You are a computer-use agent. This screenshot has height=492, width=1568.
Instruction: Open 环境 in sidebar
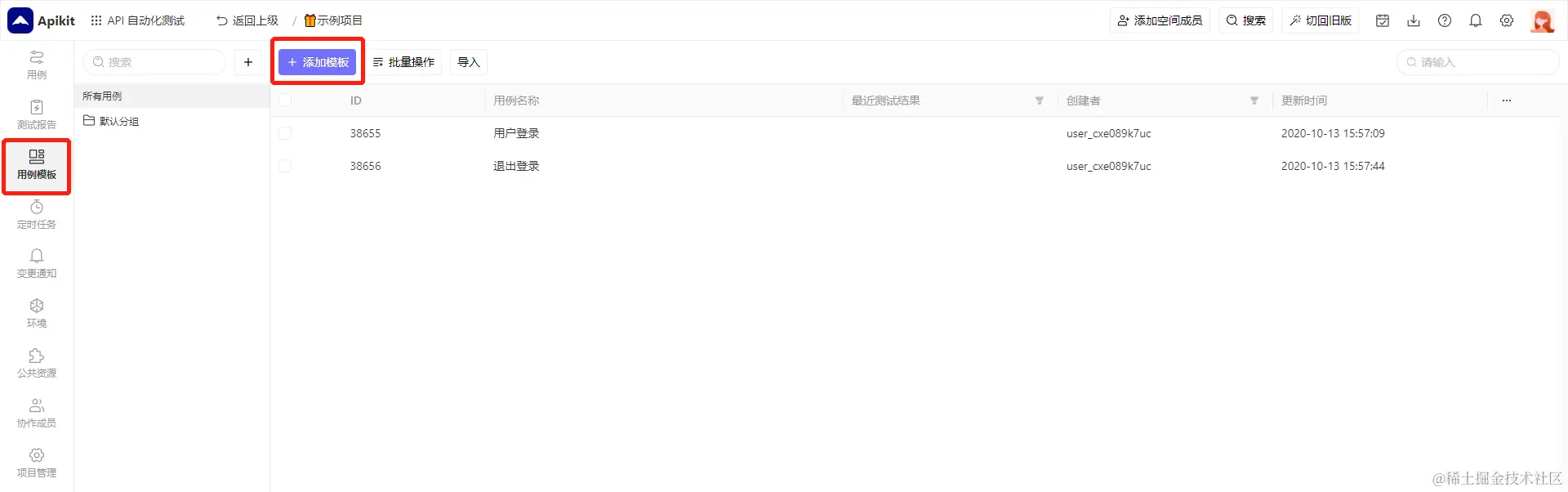click(37, 314)
